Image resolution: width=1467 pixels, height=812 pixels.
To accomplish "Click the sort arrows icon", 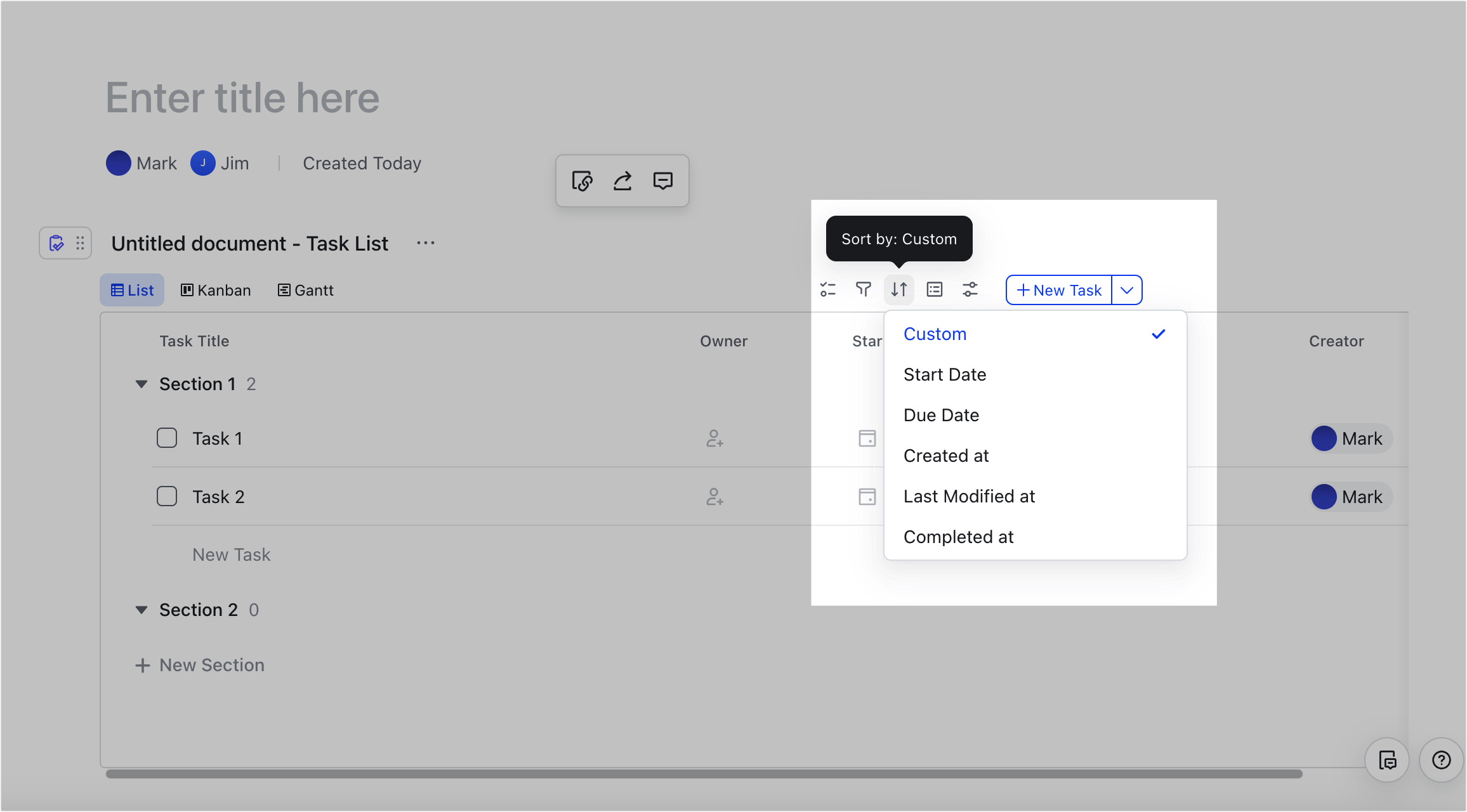I will click(x=899, y=290).
